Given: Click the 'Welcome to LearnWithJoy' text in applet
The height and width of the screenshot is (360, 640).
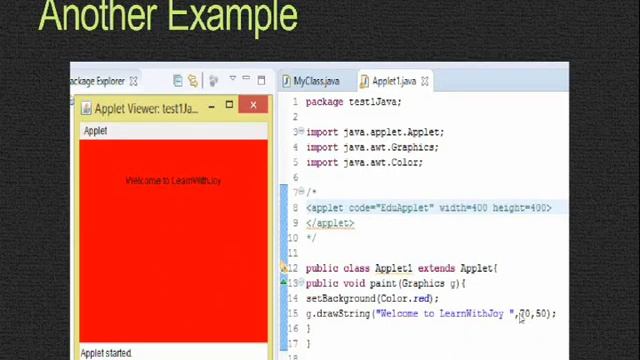Looking at the screenshot, I should coord(173,180).
